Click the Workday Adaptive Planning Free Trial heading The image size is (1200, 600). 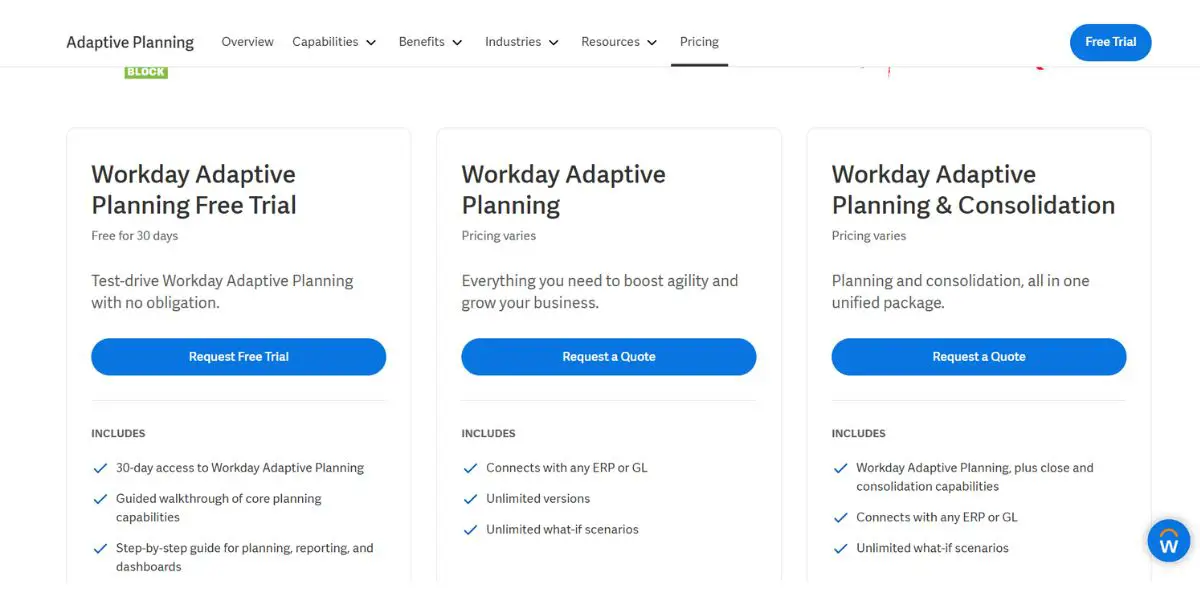click(194, 189)
